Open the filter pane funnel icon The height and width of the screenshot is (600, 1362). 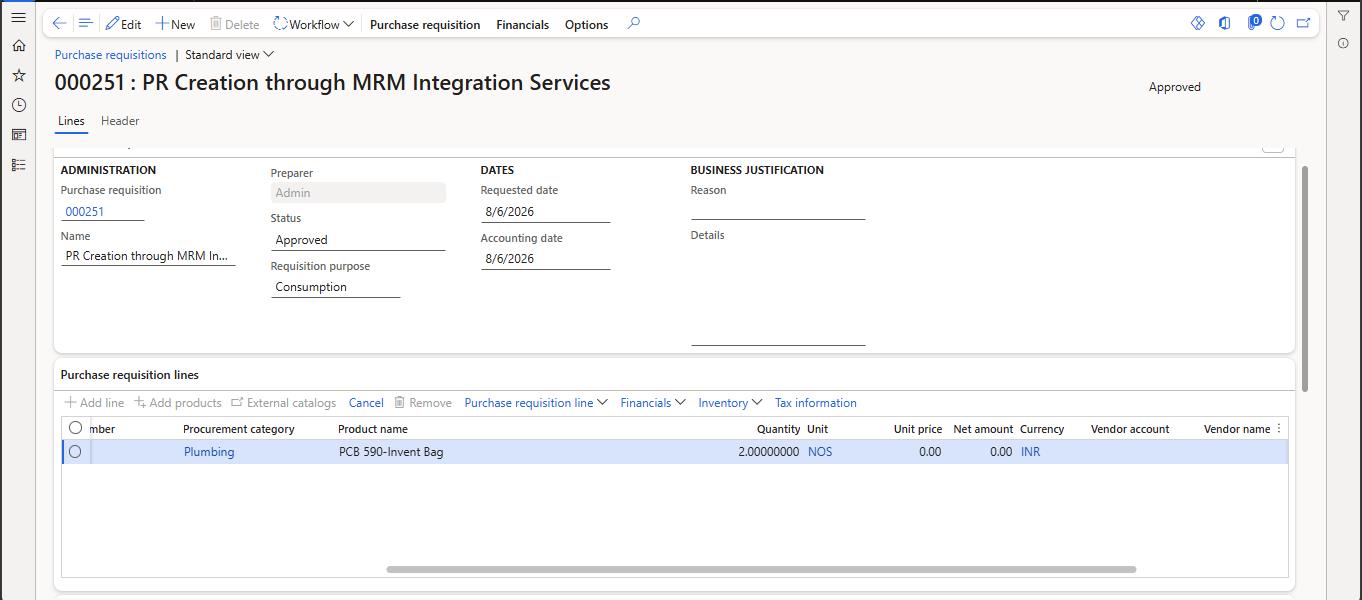(x=1343, y=16)
